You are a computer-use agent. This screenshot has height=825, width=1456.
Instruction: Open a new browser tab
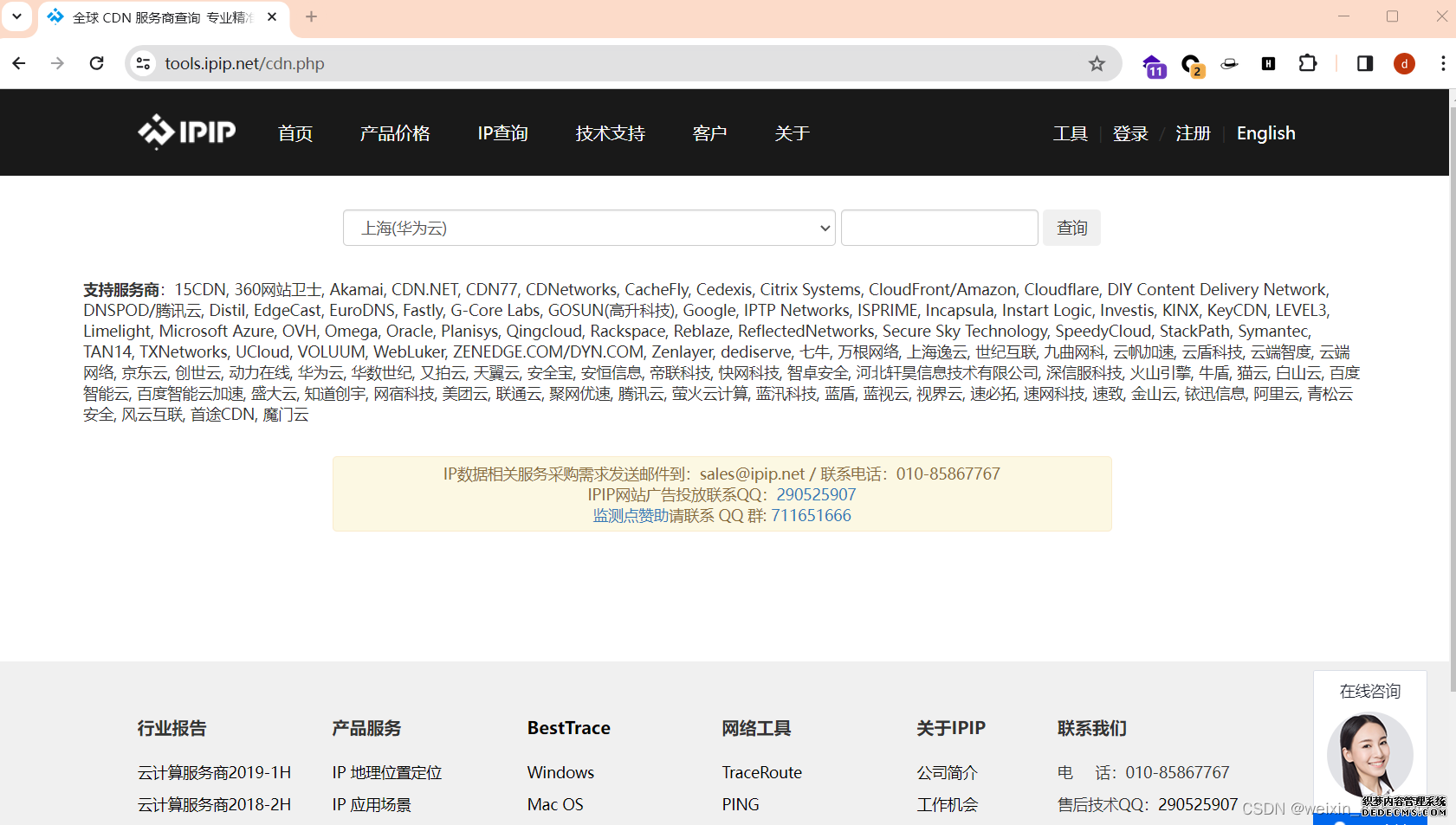(312, 16)
